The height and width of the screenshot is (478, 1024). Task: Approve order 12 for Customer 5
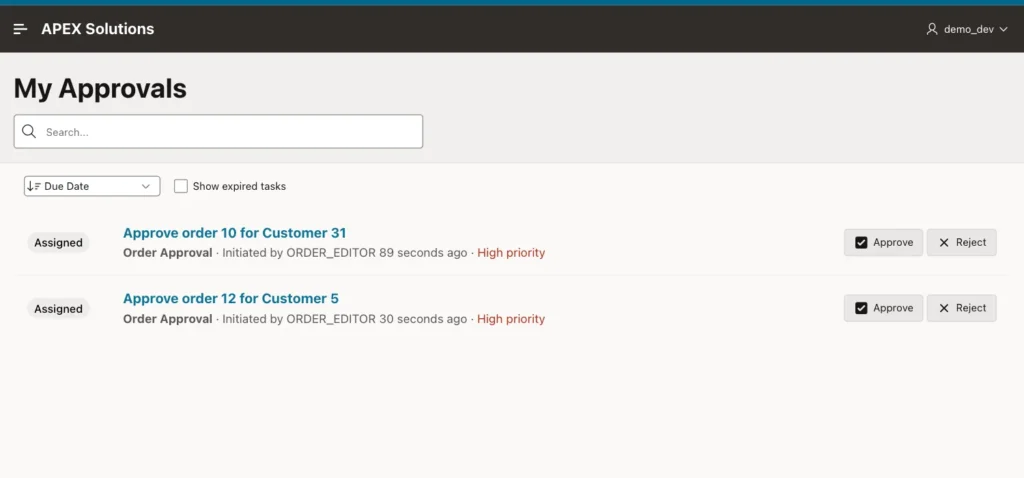[883, 308]
